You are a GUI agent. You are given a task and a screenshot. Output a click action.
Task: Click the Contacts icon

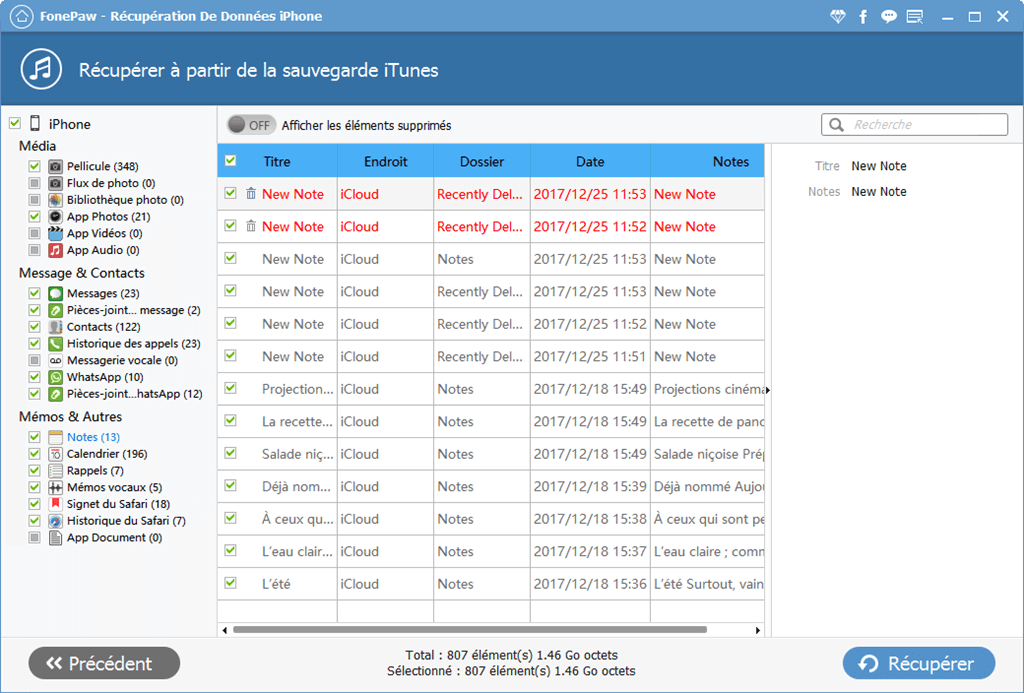click(56, 327)
